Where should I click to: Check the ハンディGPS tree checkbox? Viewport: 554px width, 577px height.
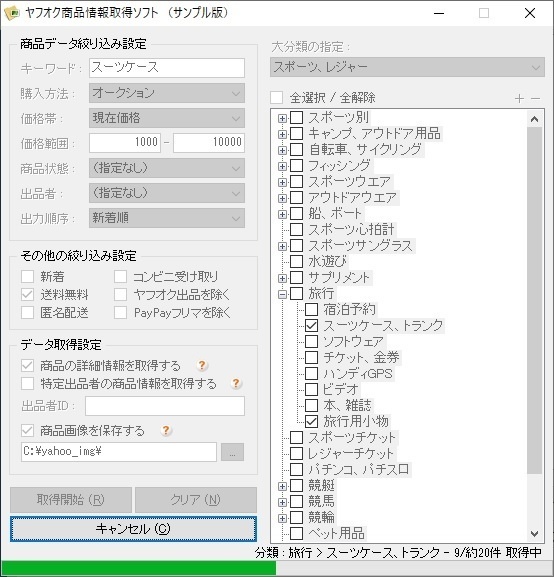click(311, 374)
